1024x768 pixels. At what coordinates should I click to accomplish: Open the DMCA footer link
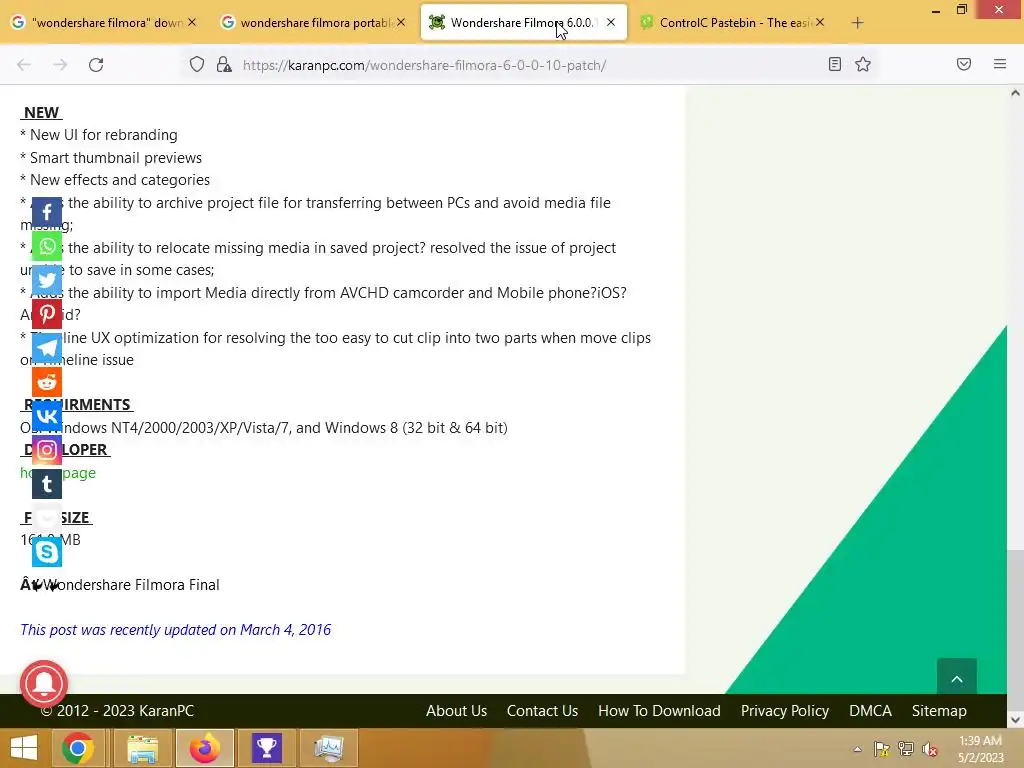click(870, 711)
